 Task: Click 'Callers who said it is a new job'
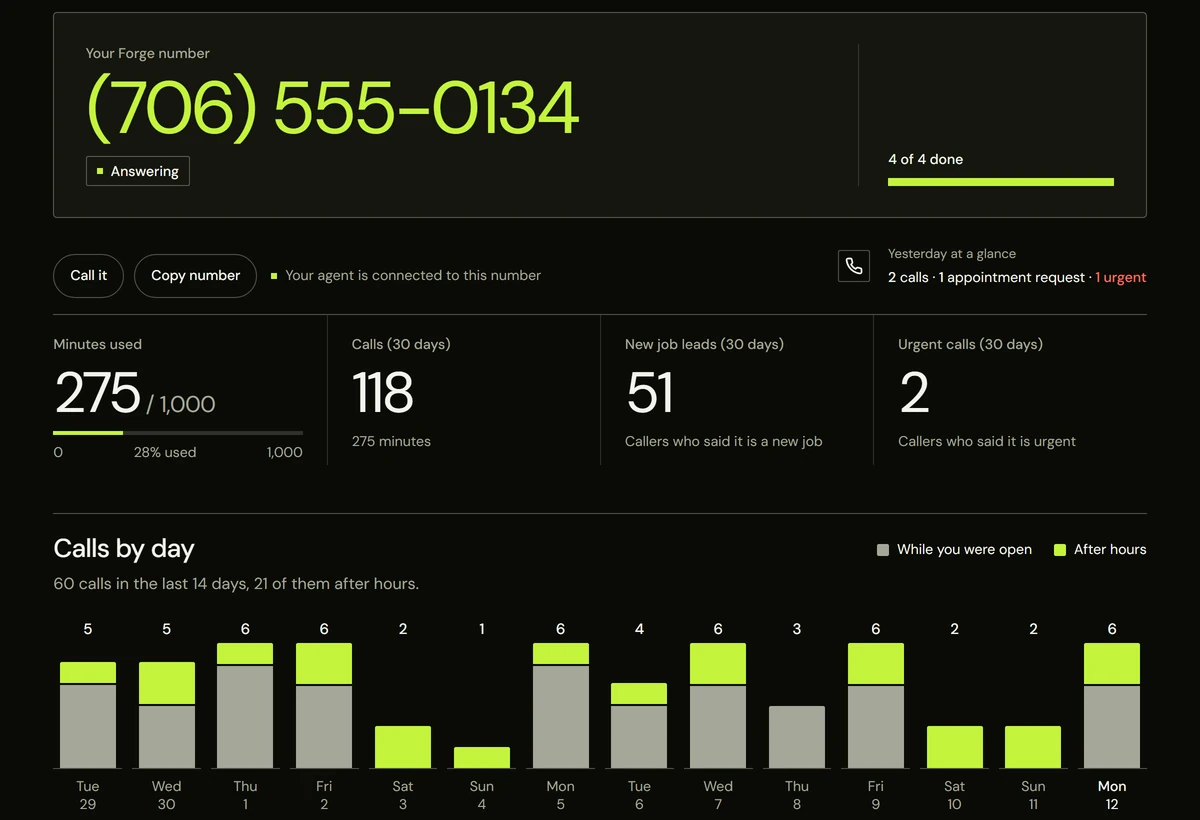723,441
